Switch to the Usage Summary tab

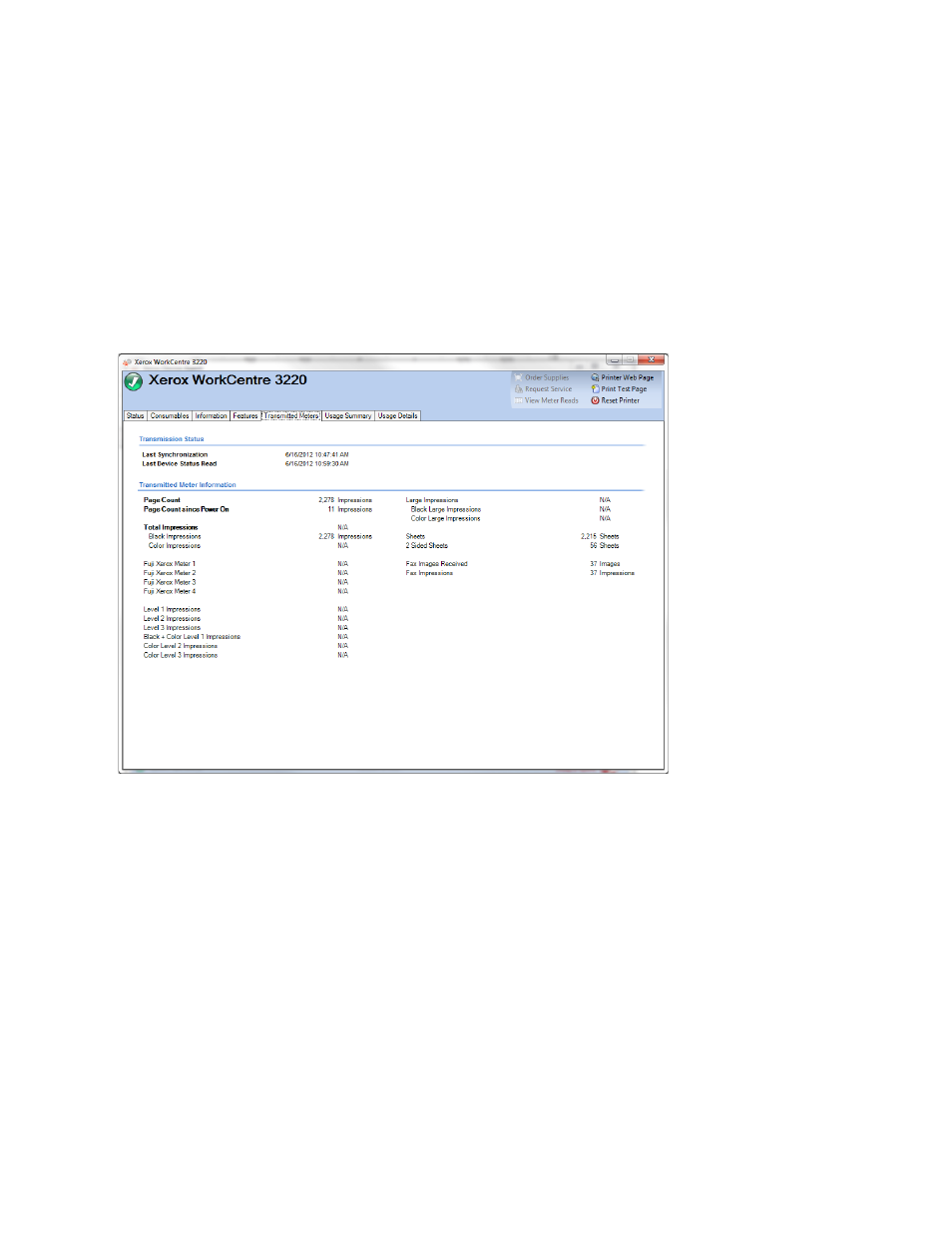pos(348,415)
